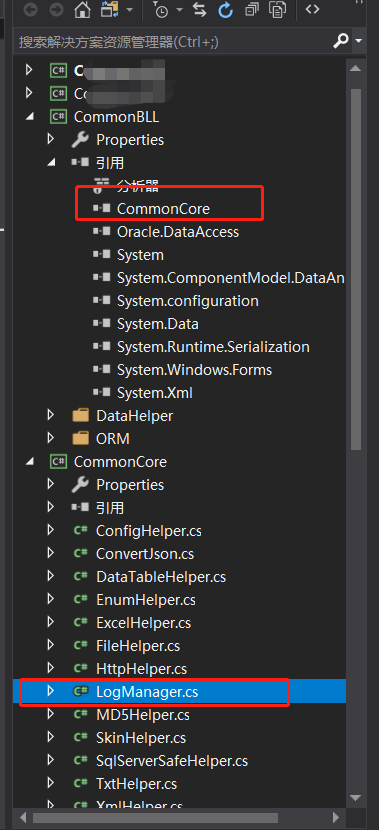Image resolution: width=379 pixels, height=830 pixels.
Task: Click the LogManager.cs file icon
Action: [80, 691]
